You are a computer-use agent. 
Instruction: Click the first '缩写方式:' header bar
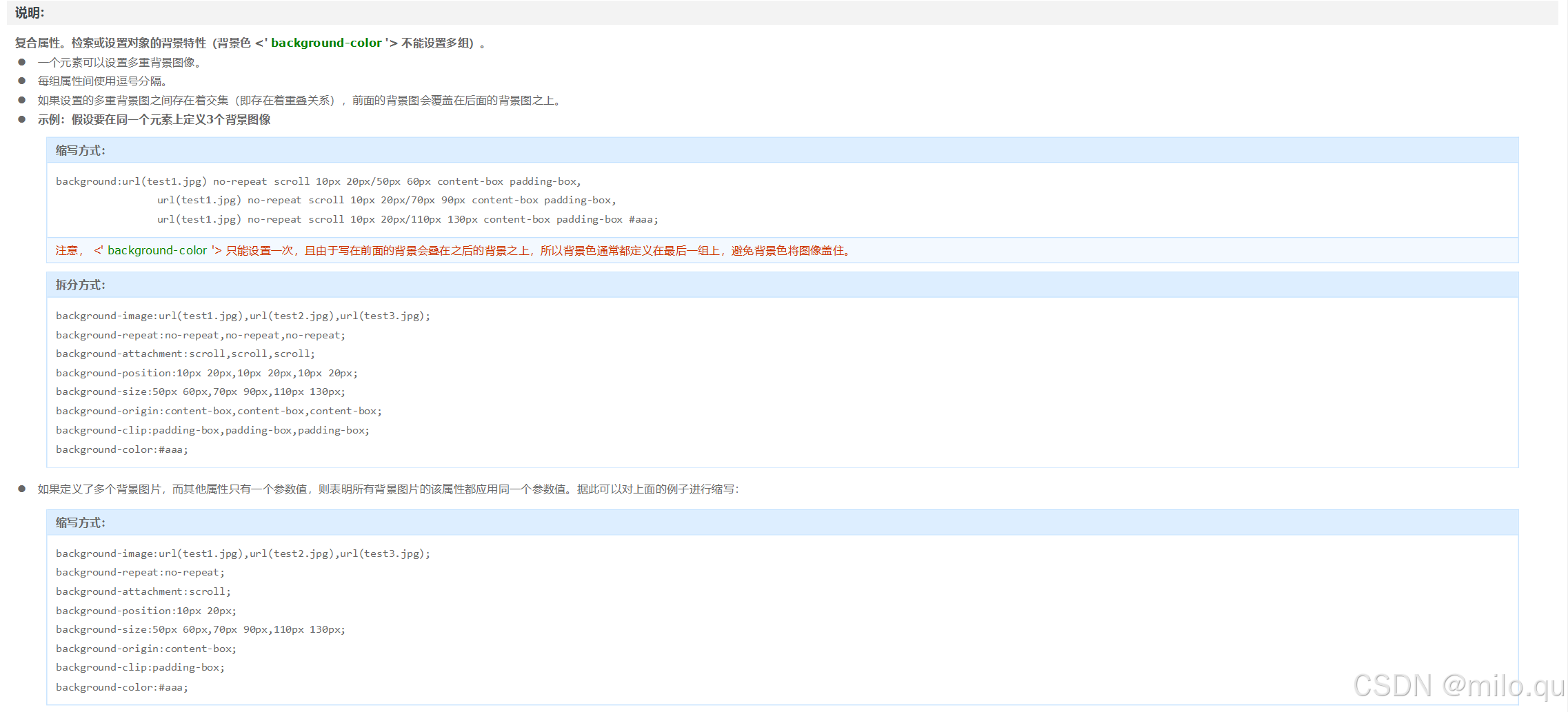click(x=783, y=150)
